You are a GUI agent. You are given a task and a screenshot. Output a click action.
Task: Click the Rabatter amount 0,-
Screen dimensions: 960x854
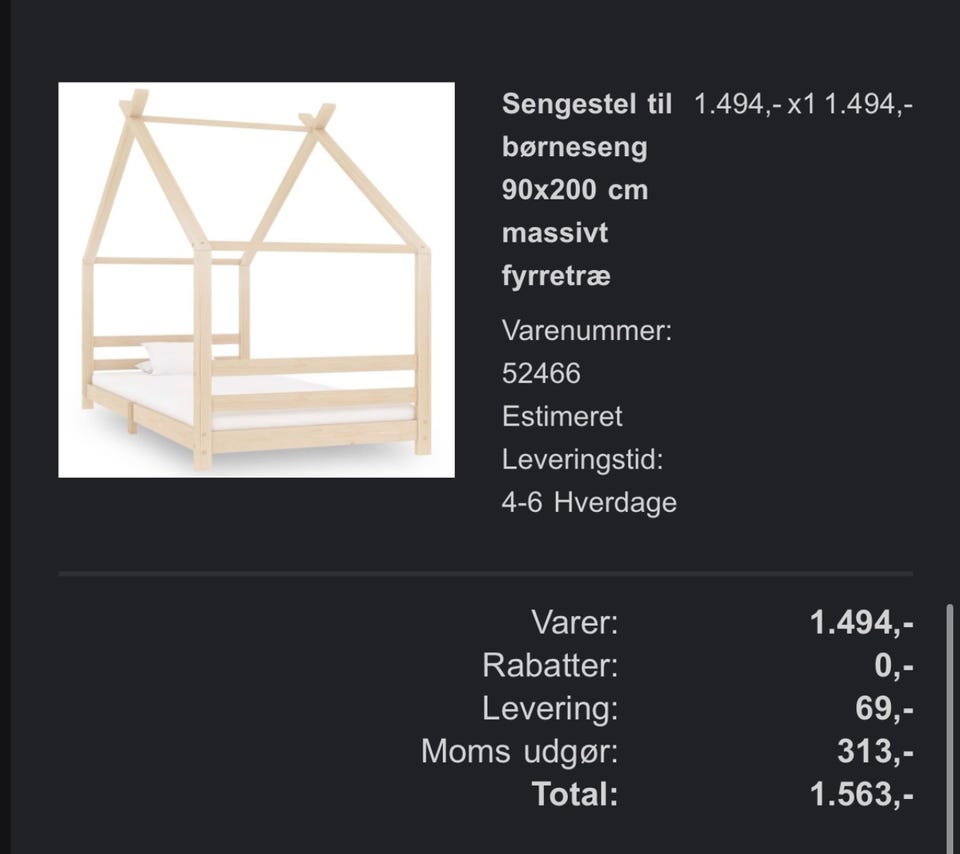[894, 665]
